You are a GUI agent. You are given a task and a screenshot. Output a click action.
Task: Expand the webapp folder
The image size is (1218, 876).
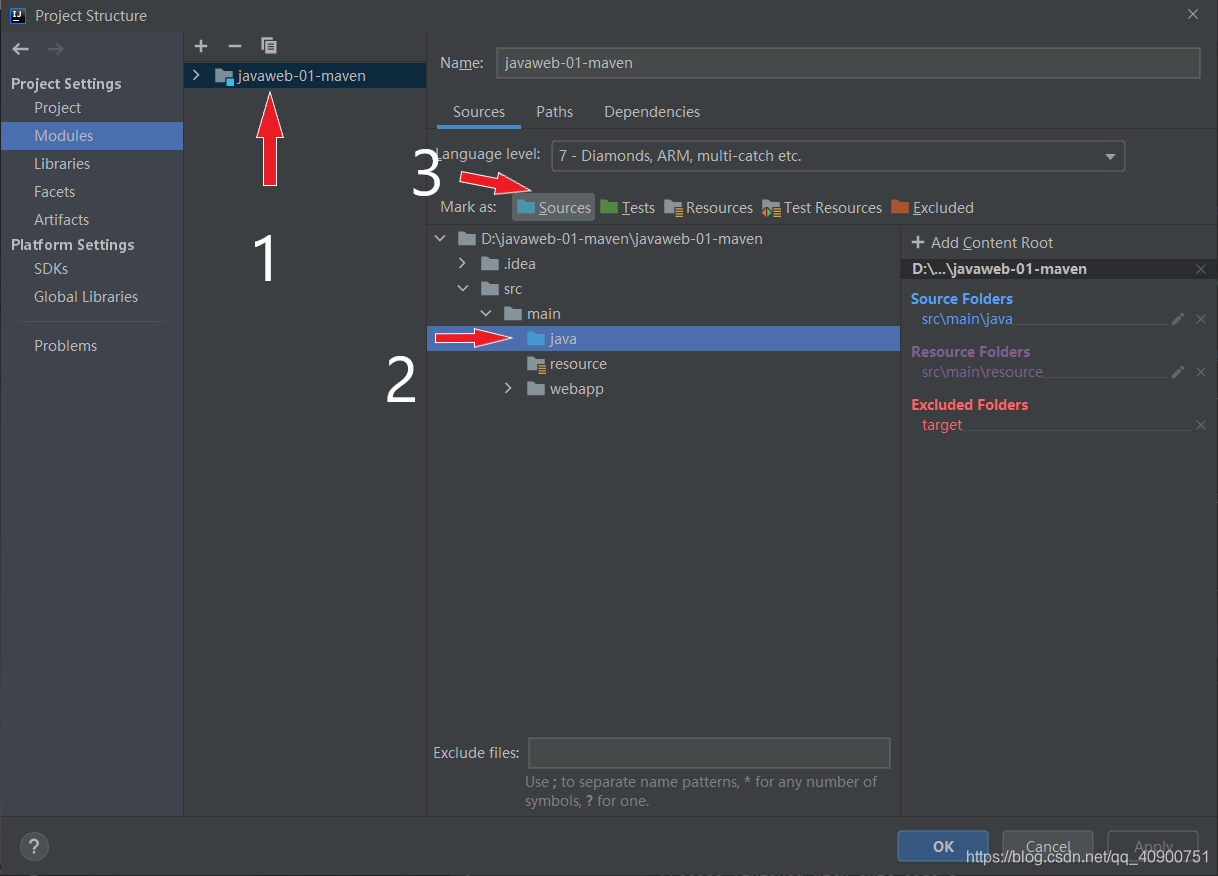(508, 389)
